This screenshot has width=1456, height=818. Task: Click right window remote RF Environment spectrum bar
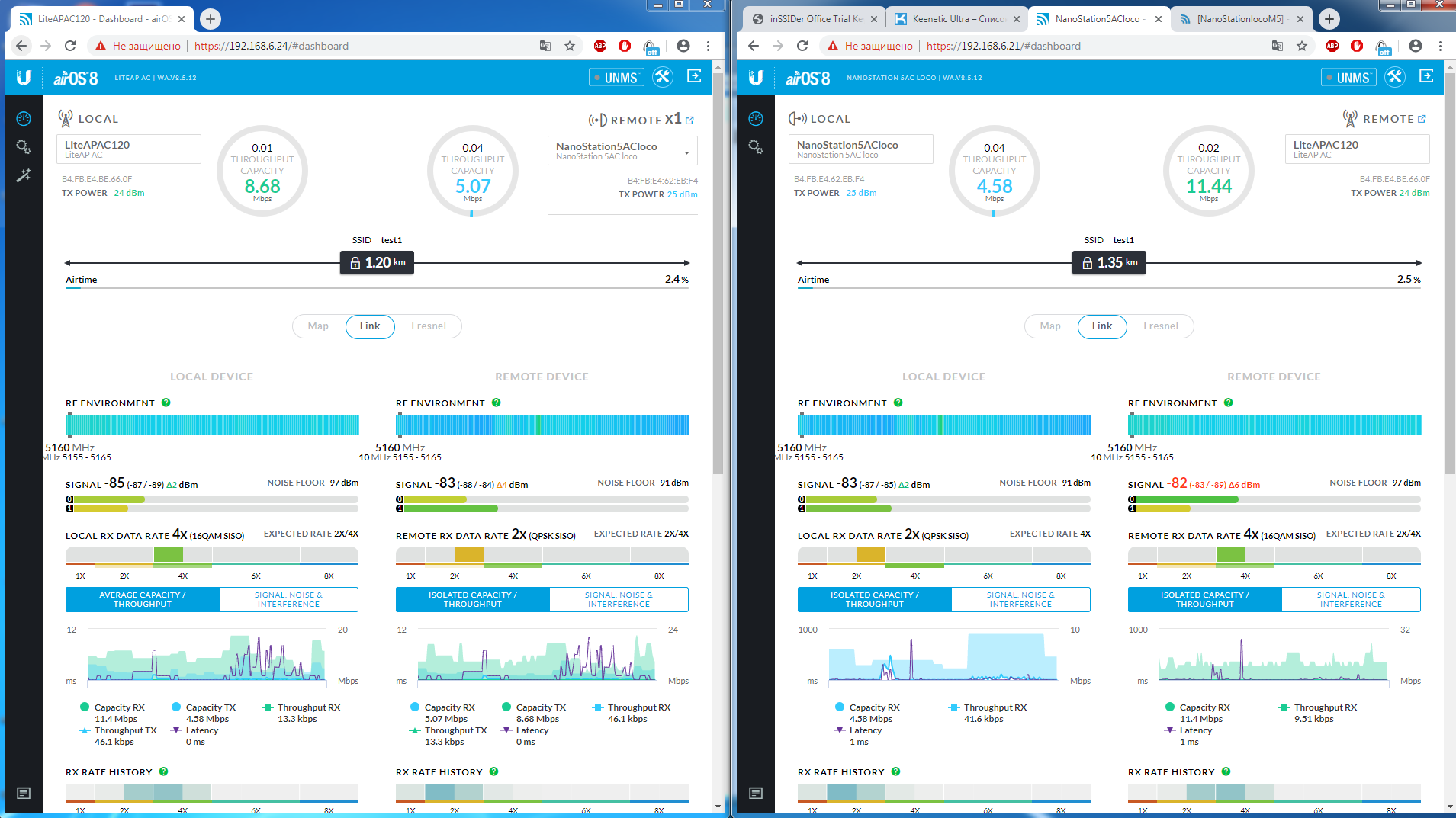(x=1274, y=425)
